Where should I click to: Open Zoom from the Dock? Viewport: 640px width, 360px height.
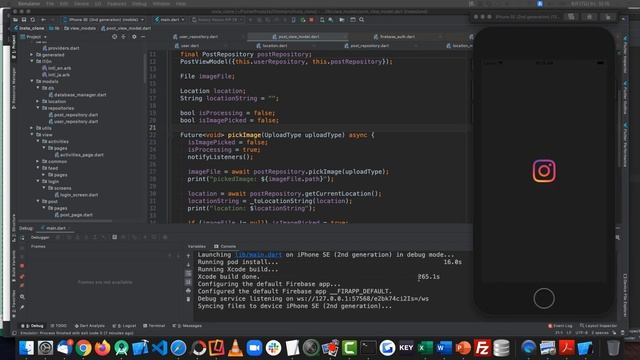click(x=254, y=348)
